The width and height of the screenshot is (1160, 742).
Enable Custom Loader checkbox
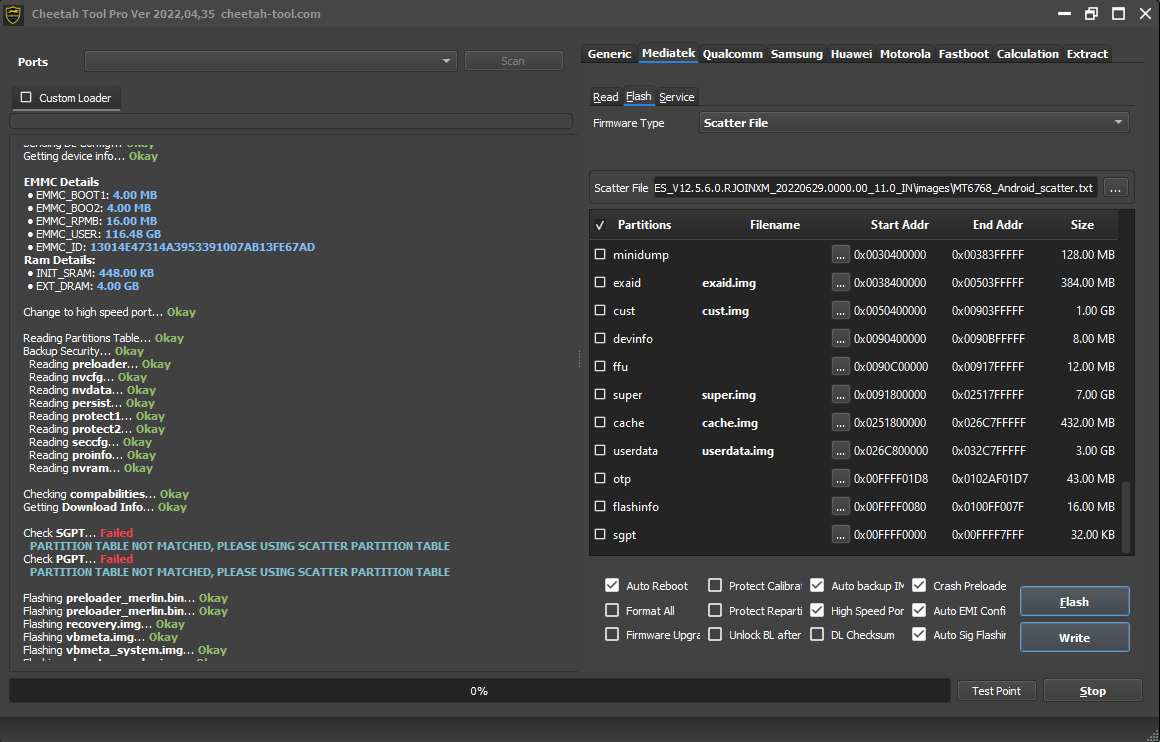coord(27,97)
